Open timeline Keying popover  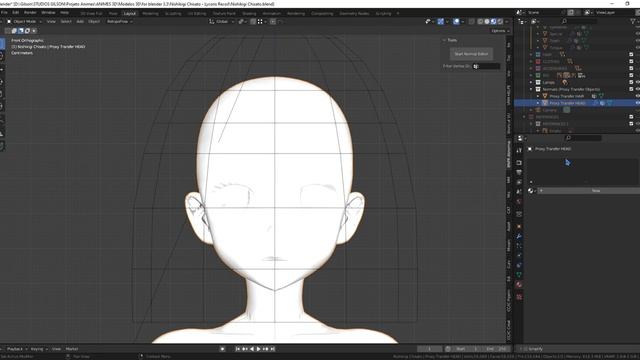tap(38, 349)
